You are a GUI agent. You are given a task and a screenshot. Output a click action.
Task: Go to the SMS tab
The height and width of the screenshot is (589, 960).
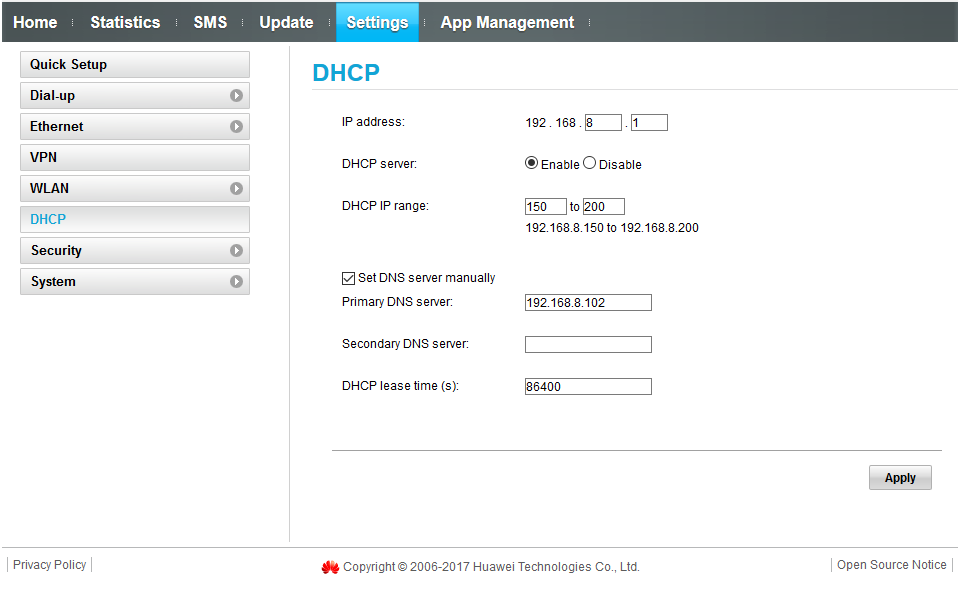click(x=210, y=22)
